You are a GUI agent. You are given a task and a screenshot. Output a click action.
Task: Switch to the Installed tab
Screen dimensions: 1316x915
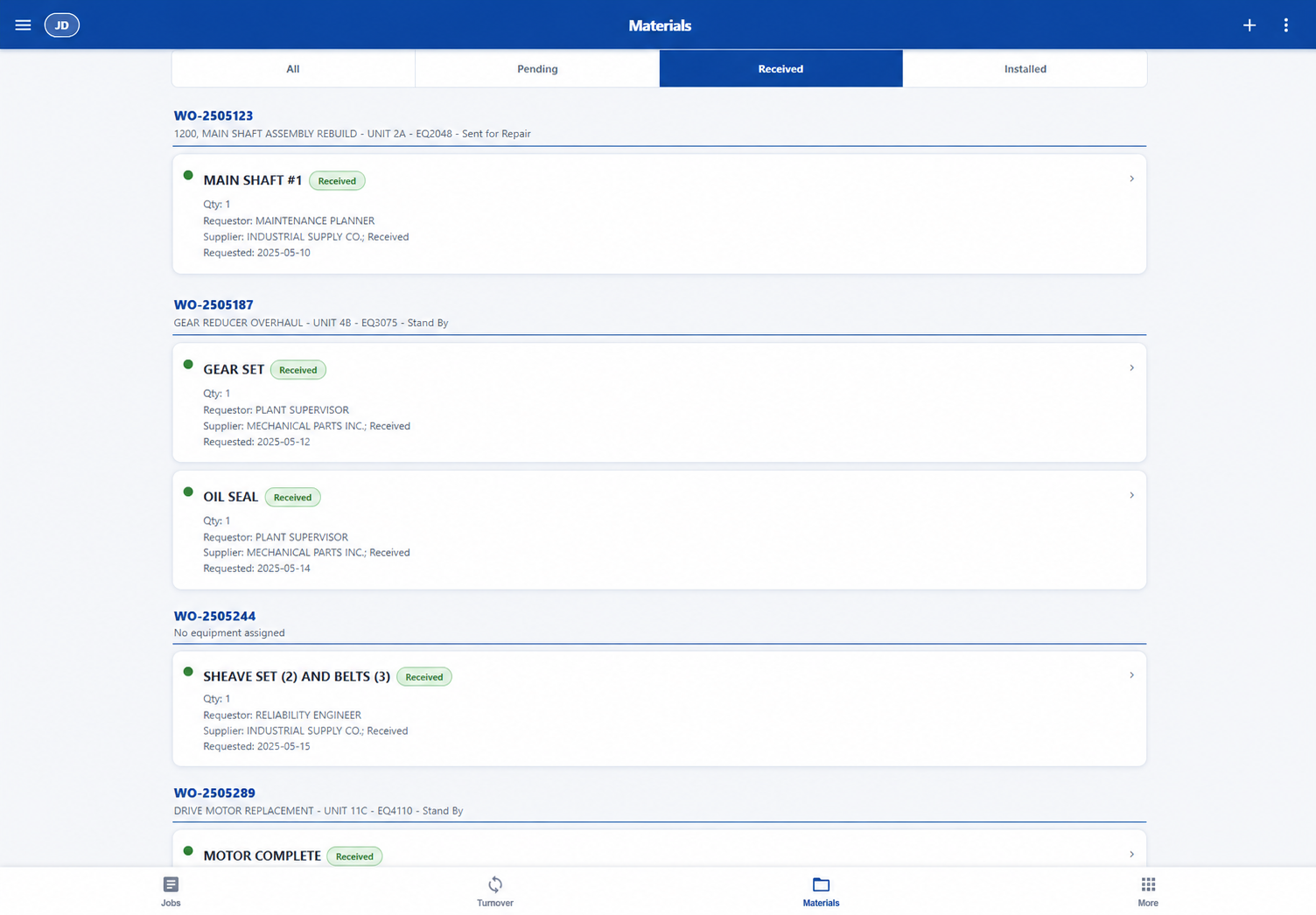tap(1025, 68)
